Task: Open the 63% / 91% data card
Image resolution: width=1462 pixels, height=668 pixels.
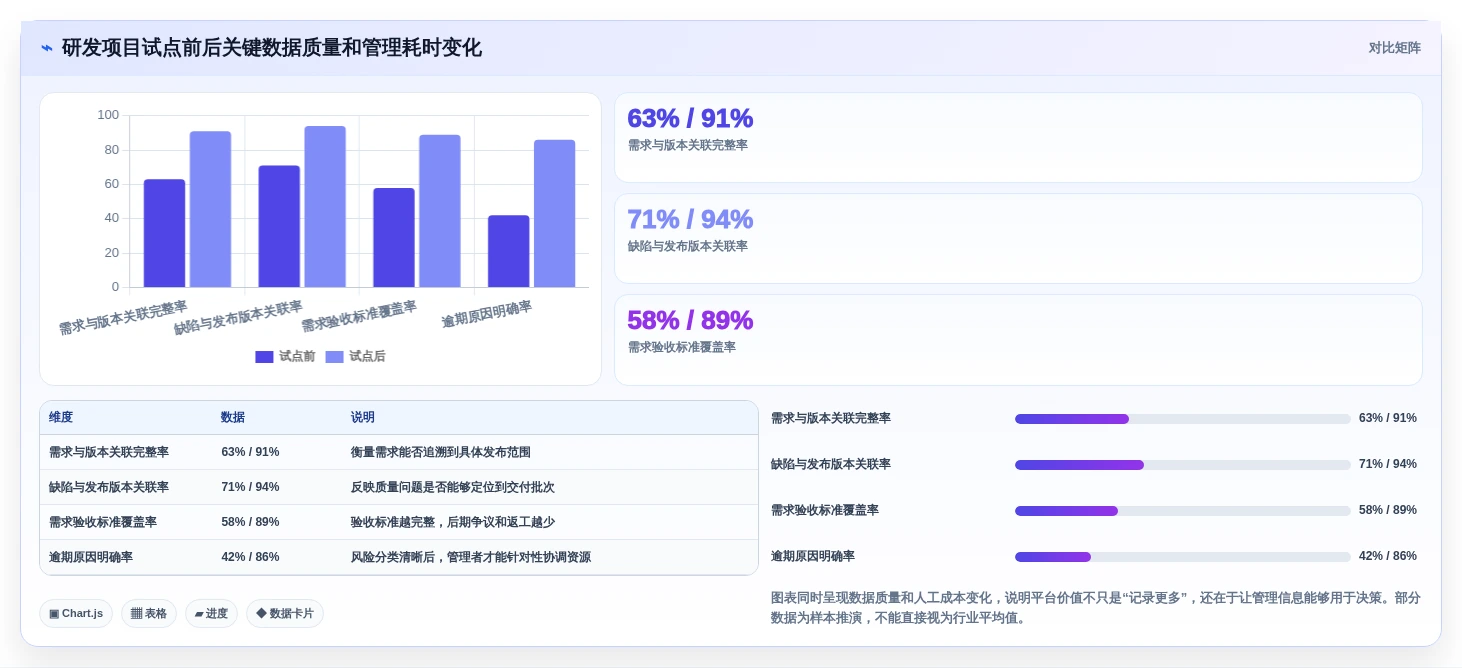Action: coord(1018,138)
